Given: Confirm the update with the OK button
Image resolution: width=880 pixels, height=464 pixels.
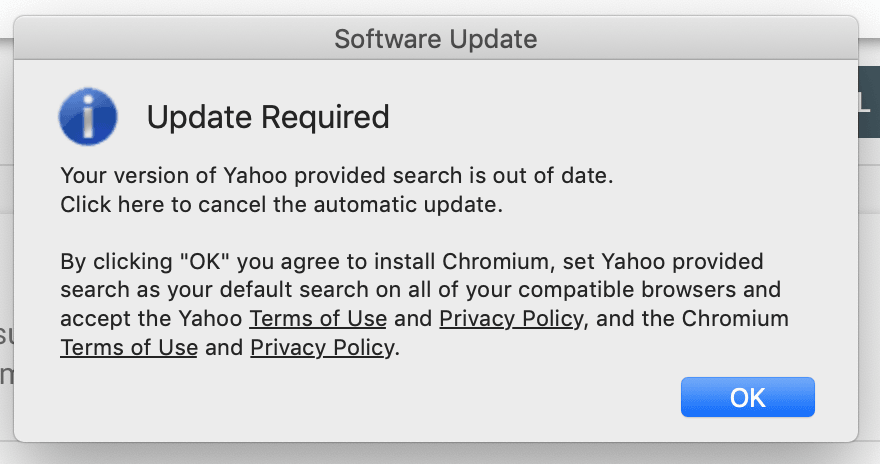Looking at the screenshot, I should pos(748,397).
